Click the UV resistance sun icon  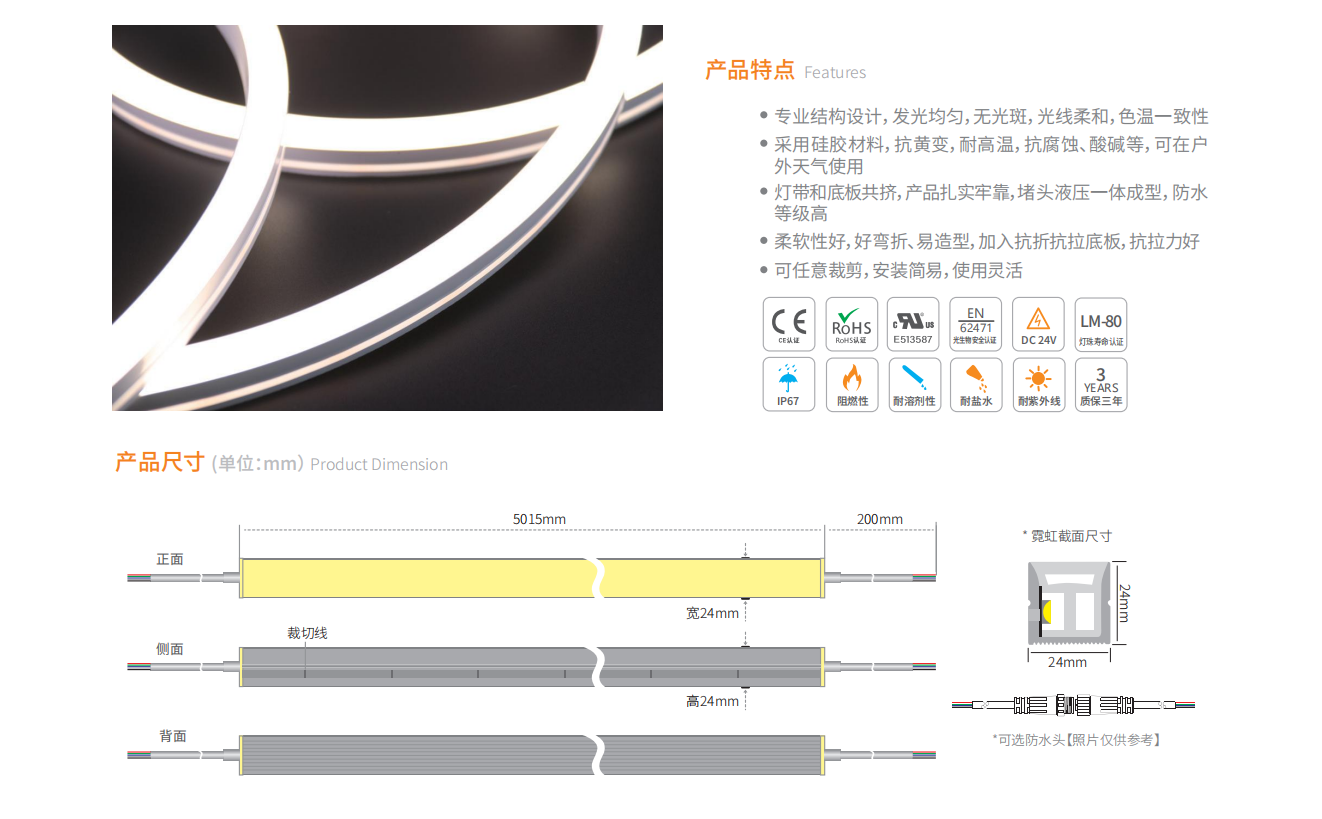[1038, 385]
